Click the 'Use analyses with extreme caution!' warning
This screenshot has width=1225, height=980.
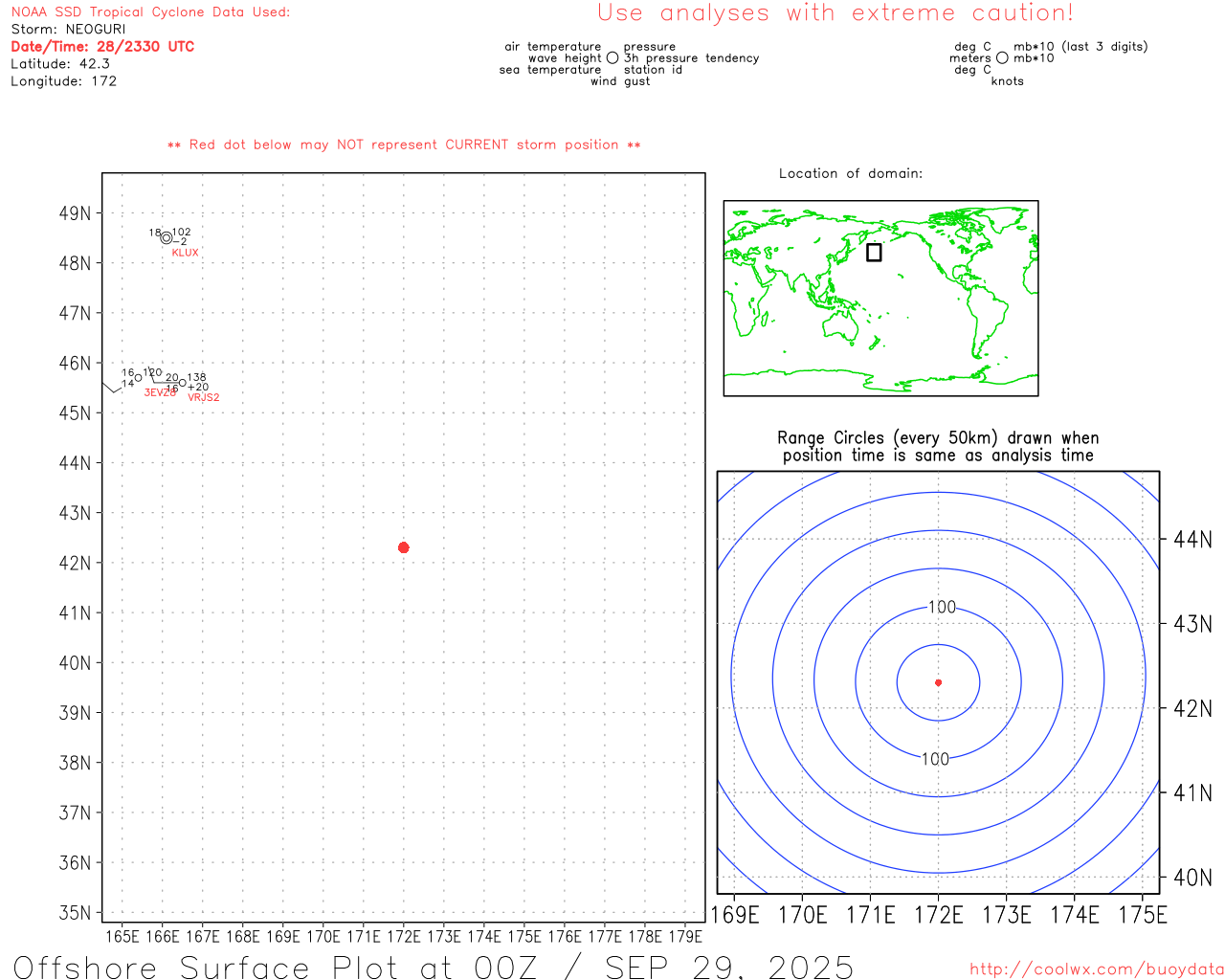(x=835, y=13)
